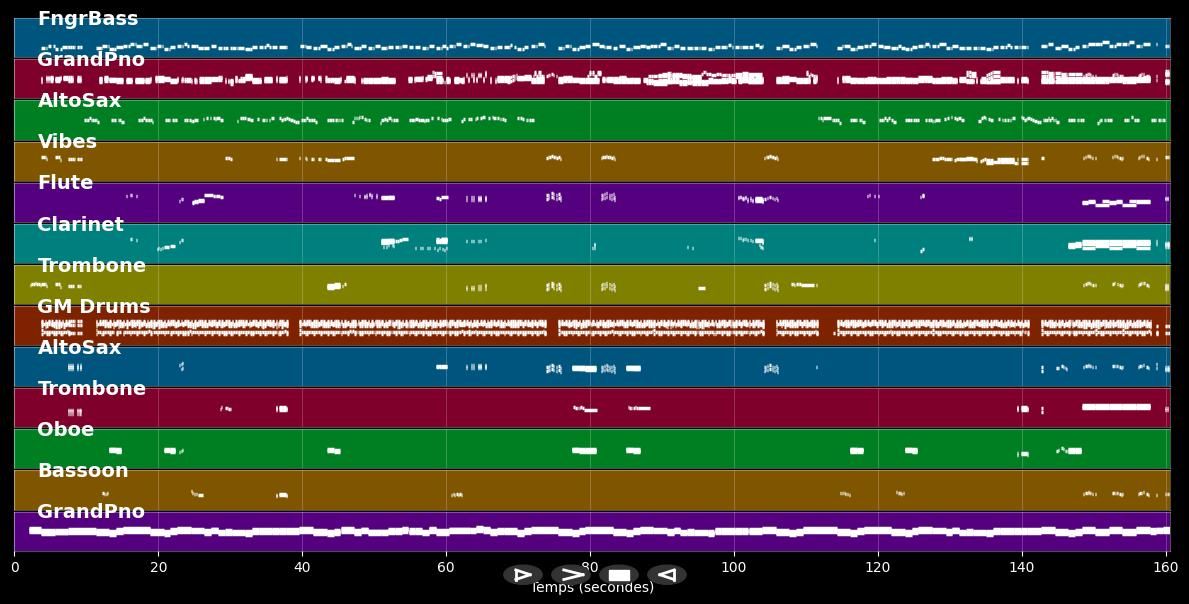Click the outlined right-pointing triangle playback button
This screenshot has width=1189, height=604.
[x=522, y=575]
